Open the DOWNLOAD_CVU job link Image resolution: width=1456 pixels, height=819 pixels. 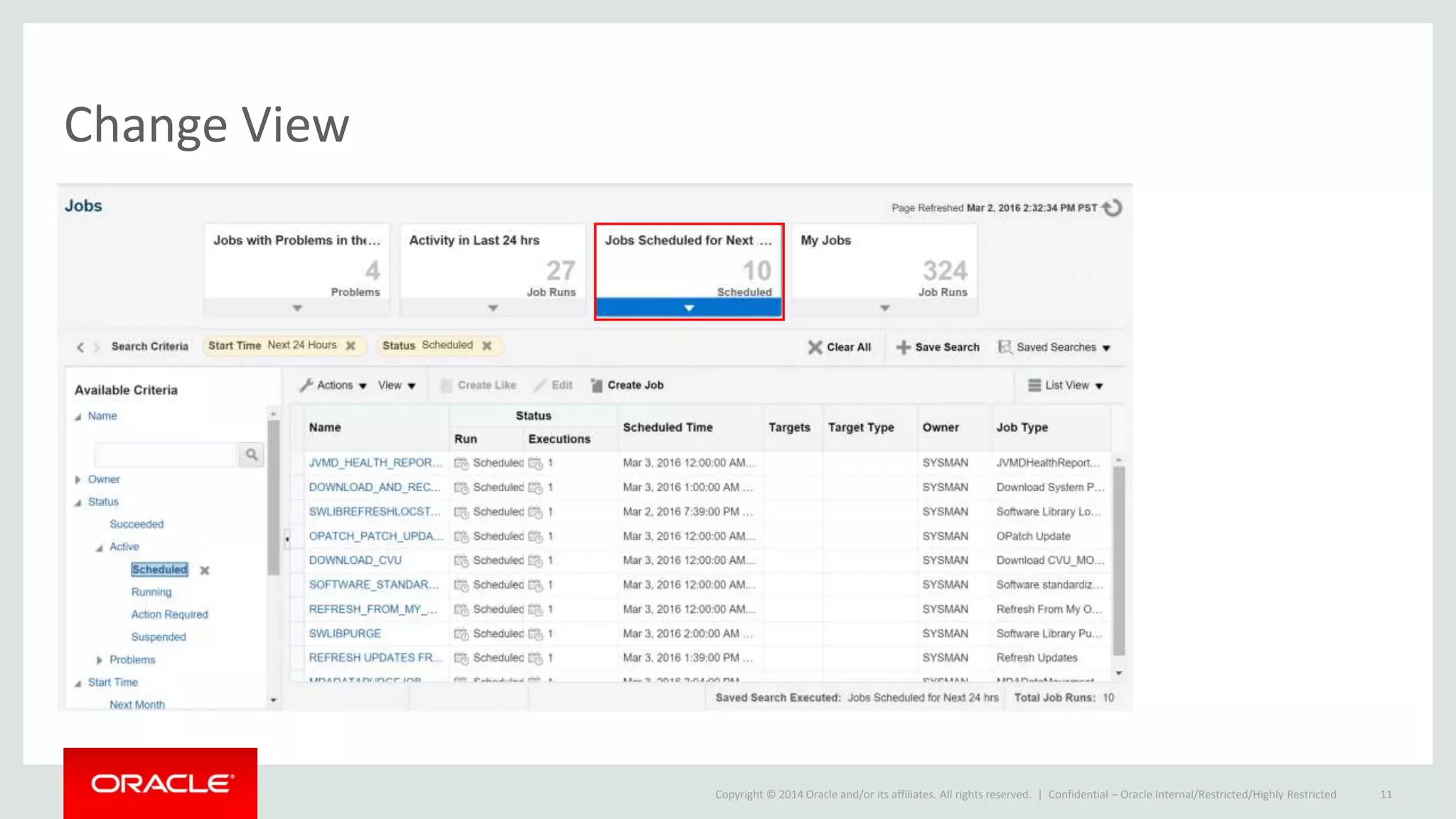point(355,560)
